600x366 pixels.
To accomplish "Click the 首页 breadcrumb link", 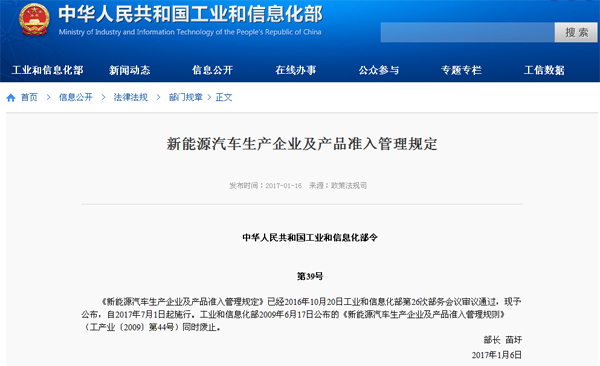I will pyautogui.click(x=29, y=97).
